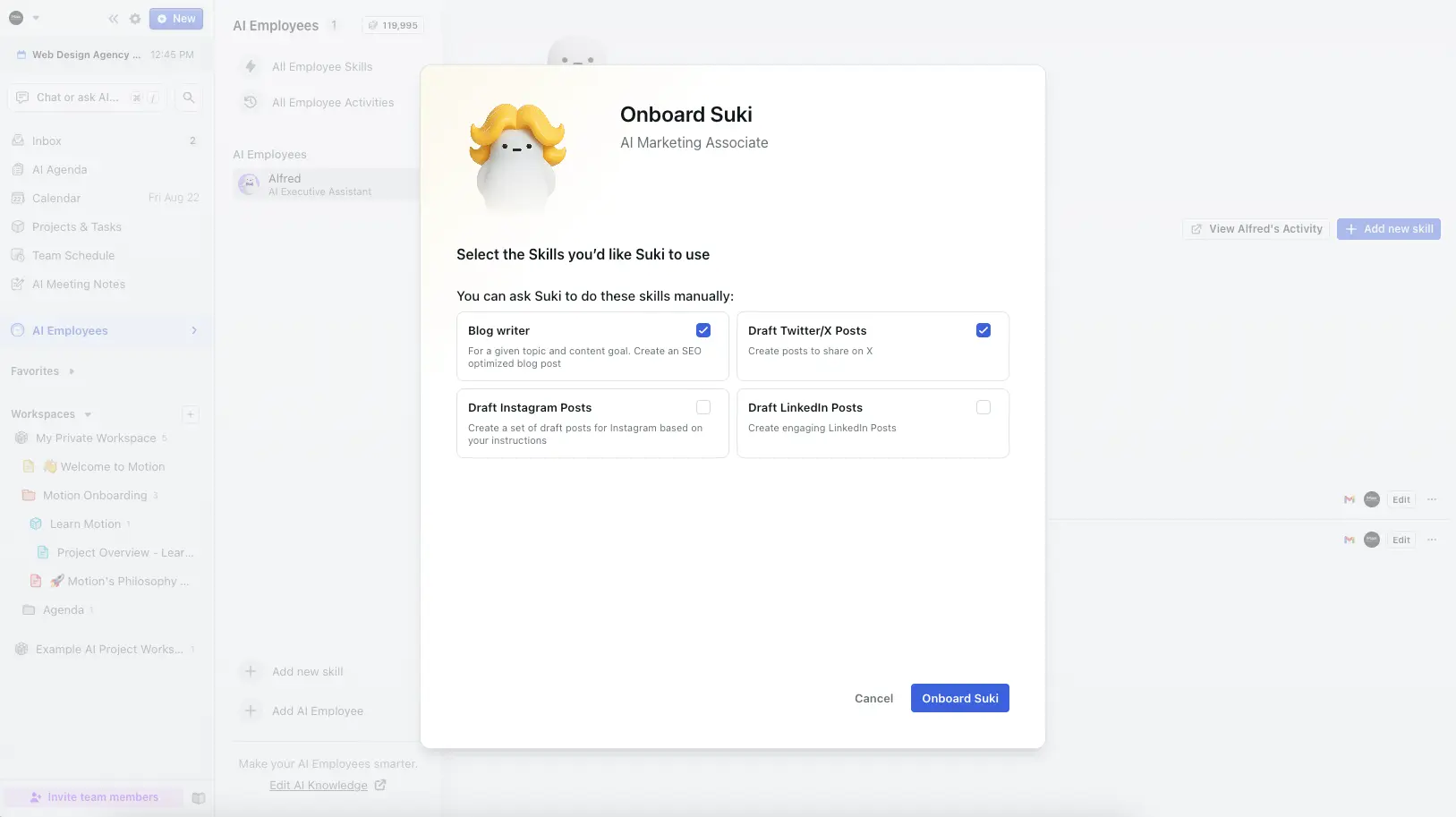This screenshot has width=1456, height=817.
Task: Open All Employee Skills
Action: point(320,66)
